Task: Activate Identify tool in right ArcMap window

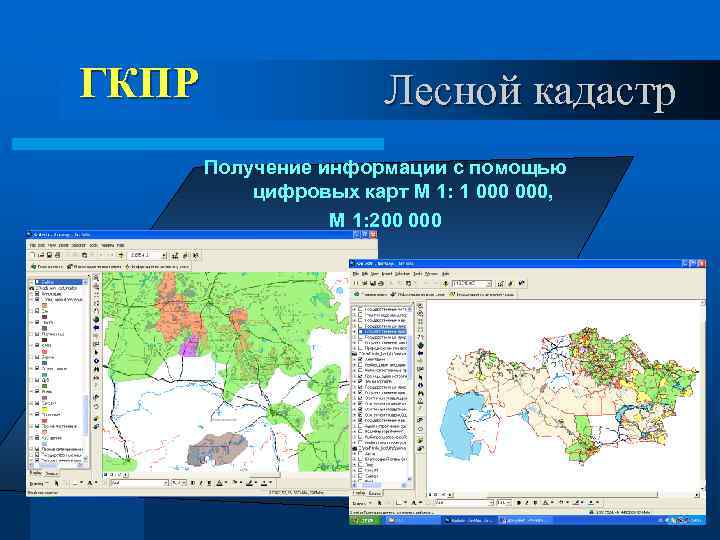Action: (420, 386)
